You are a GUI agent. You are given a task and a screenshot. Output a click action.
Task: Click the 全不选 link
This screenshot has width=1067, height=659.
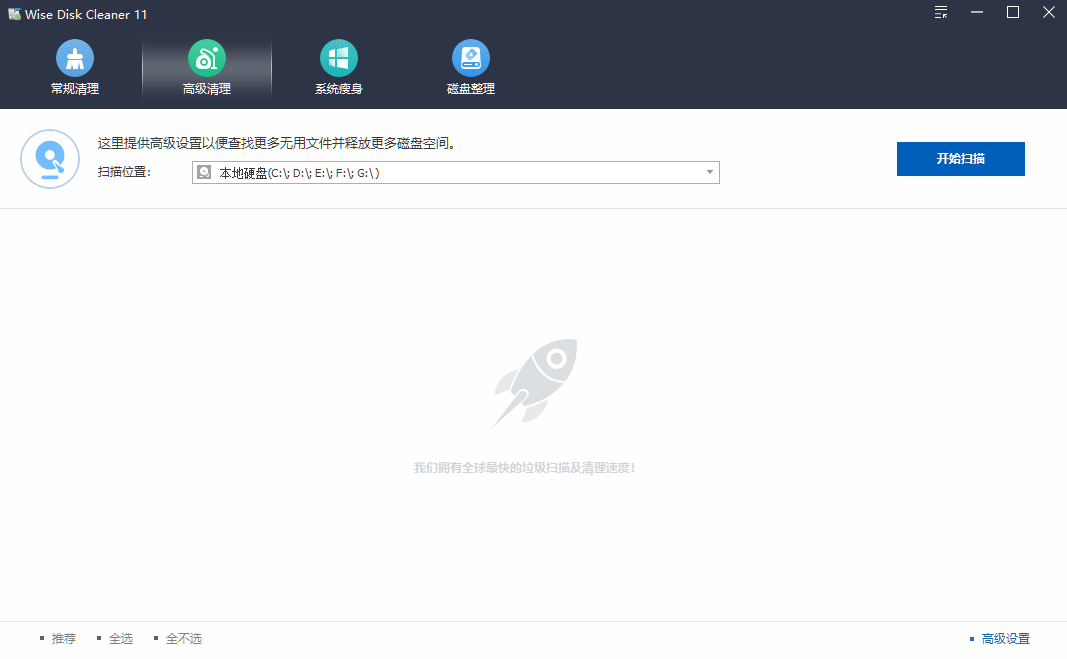[x=184, y=639]
